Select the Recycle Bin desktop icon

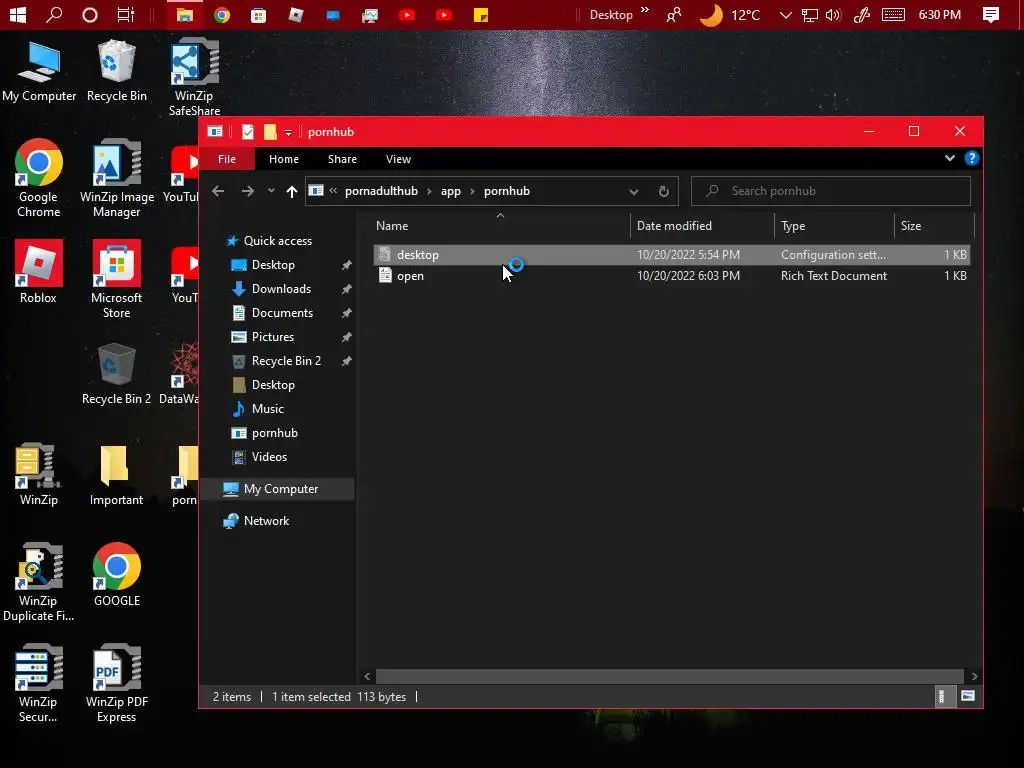point(117,71)
